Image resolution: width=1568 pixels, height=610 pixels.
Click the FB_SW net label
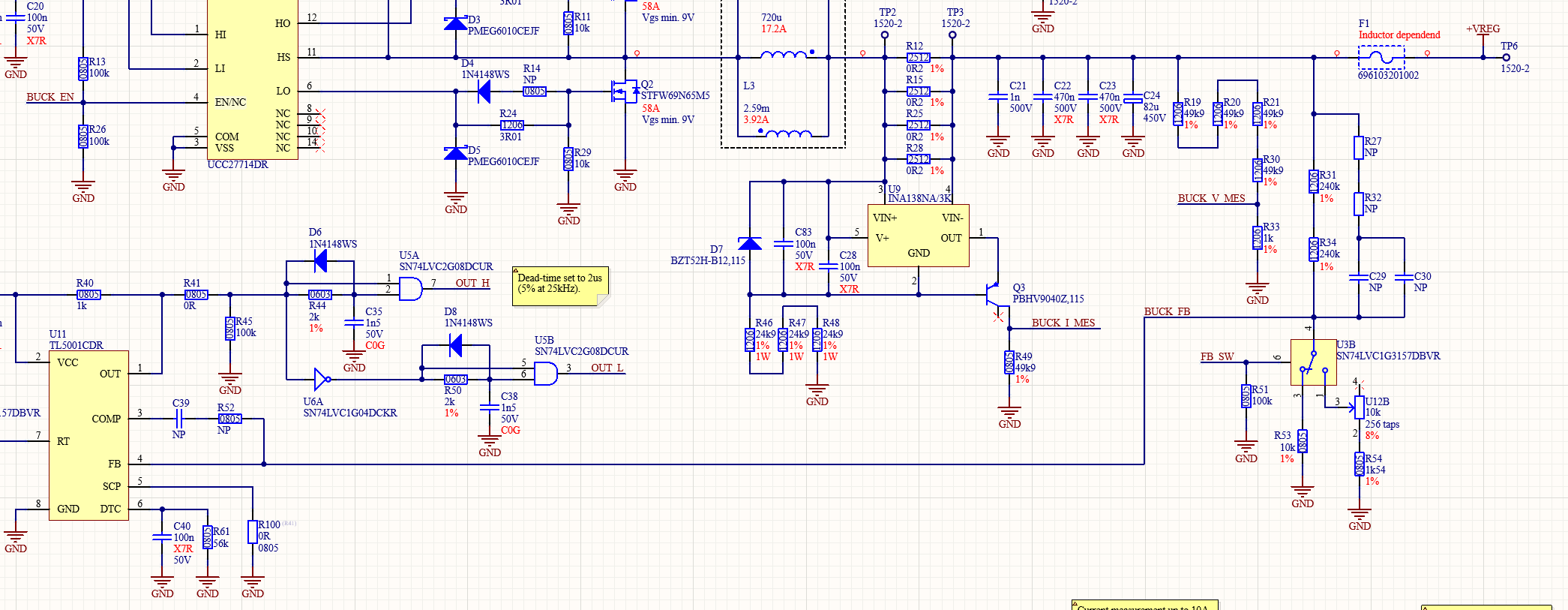[x=1217, y=357]
